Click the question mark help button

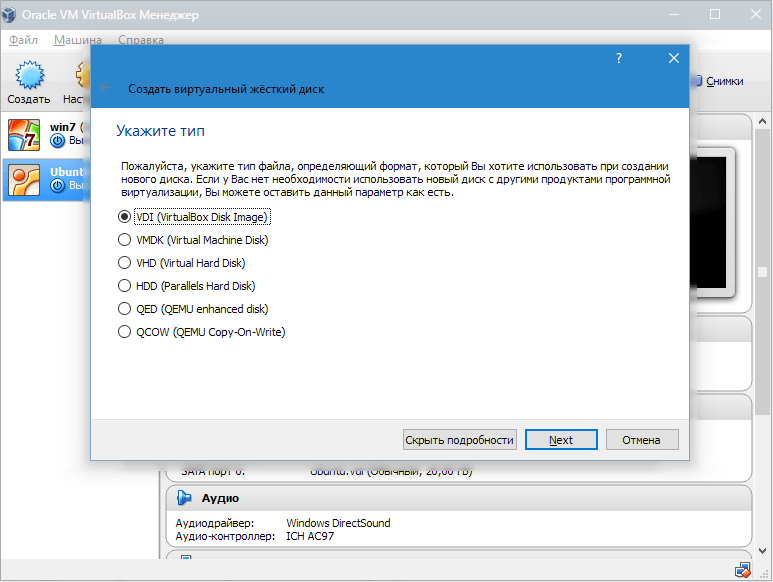[x=619, y=59]
